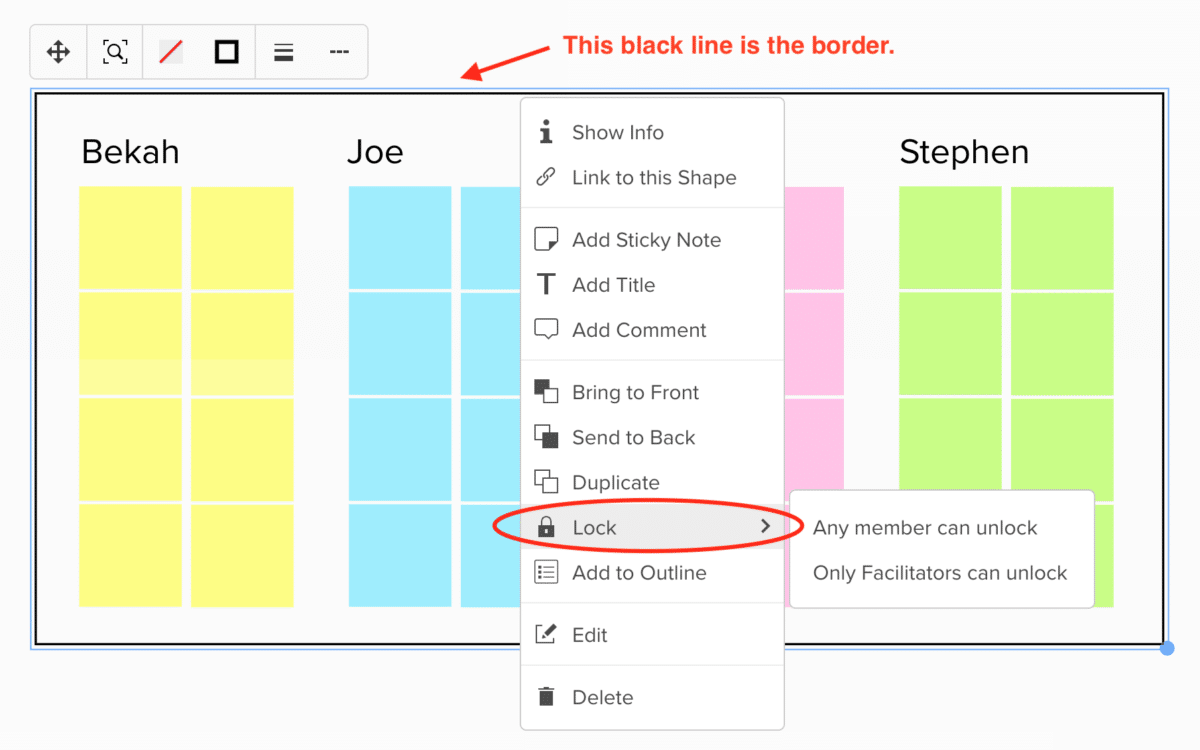Activate the zoom-to-area tool
The width and height of the screenshot is (1200, 750).
[x=114, y=51]
